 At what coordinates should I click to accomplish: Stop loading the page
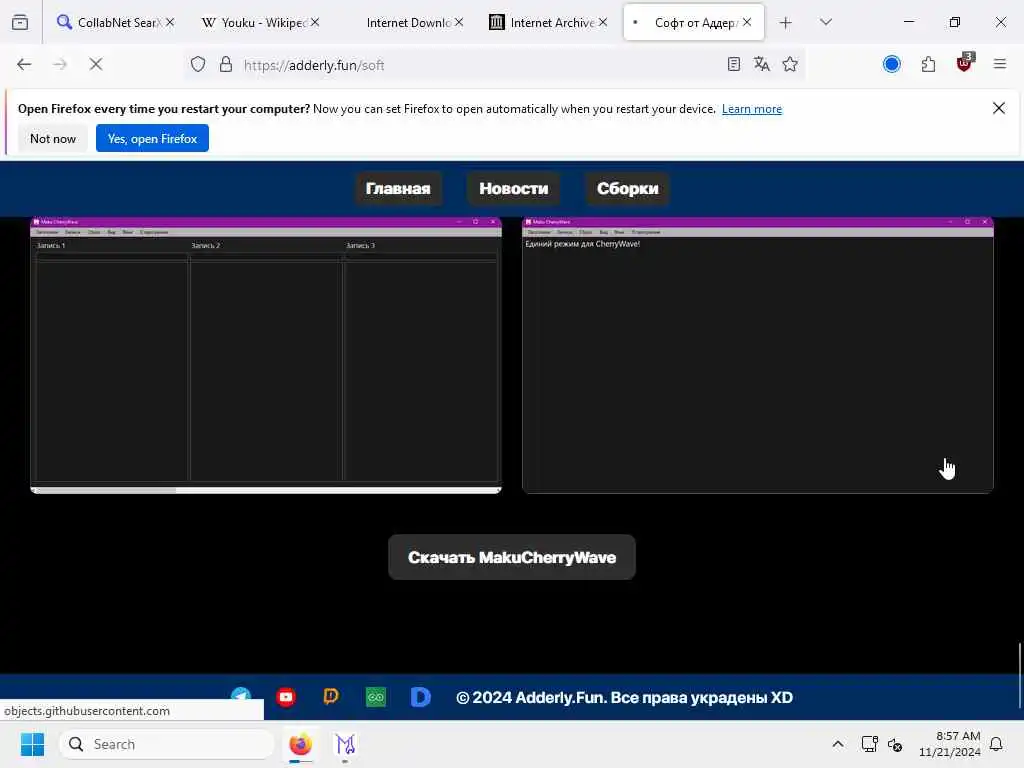pos(95,64)
